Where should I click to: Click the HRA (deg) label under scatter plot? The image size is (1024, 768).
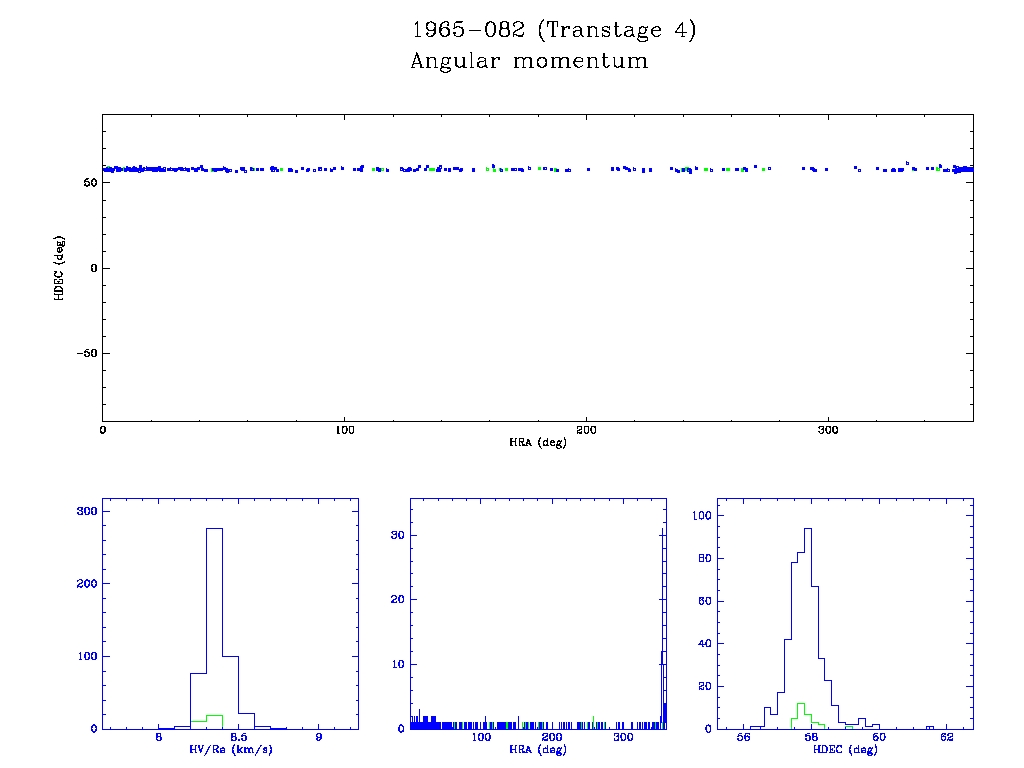(537, 442)
